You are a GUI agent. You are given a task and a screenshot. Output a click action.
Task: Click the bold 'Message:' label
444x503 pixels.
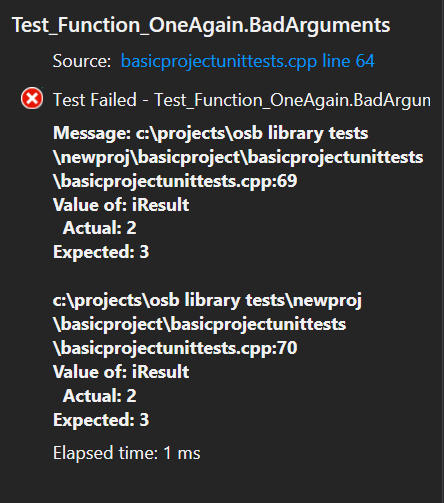pos(92,134)
